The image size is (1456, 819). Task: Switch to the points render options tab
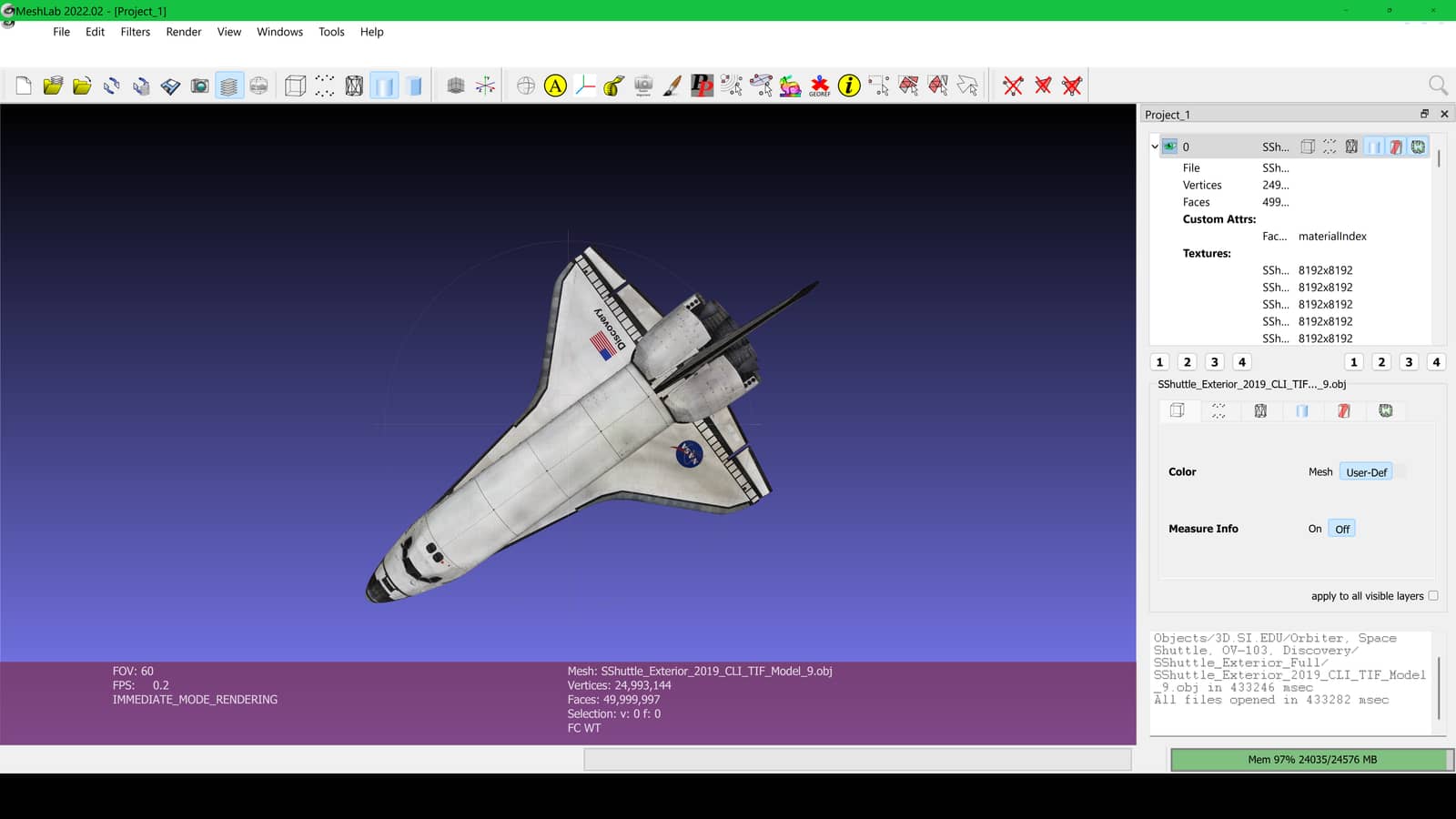(1218, 411)
